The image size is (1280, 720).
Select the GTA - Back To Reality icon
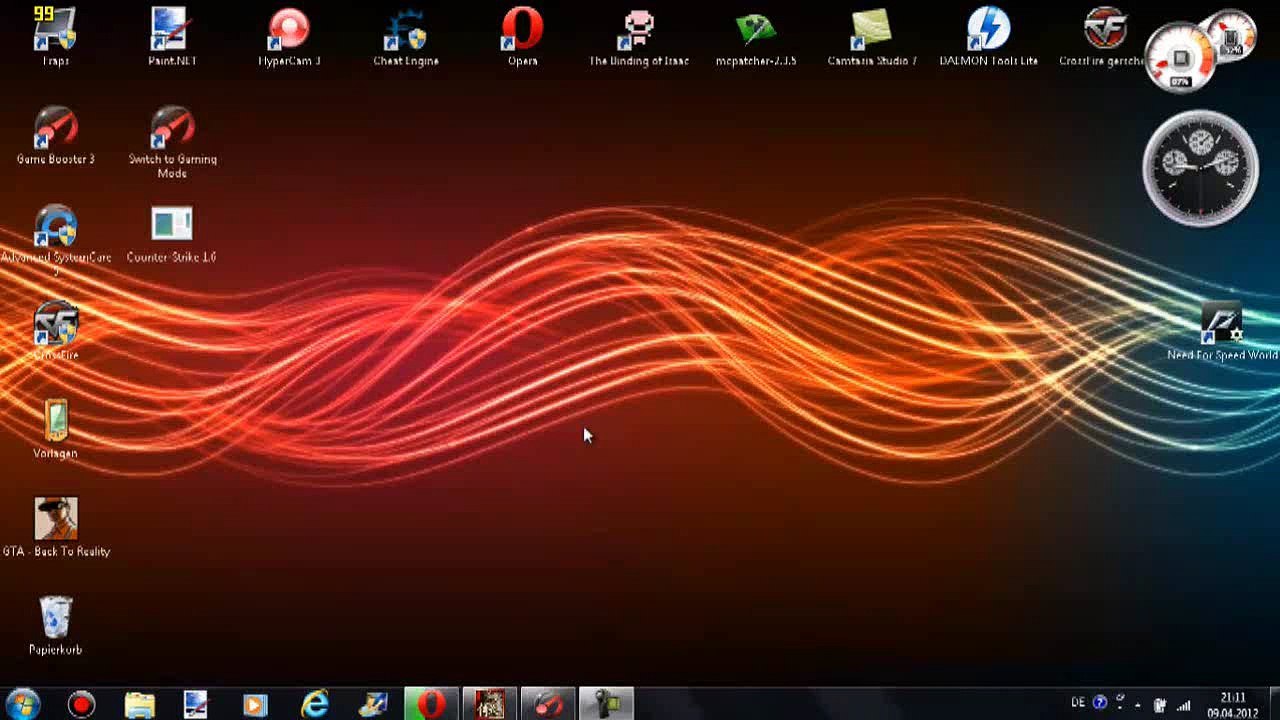tap(56, 527)
